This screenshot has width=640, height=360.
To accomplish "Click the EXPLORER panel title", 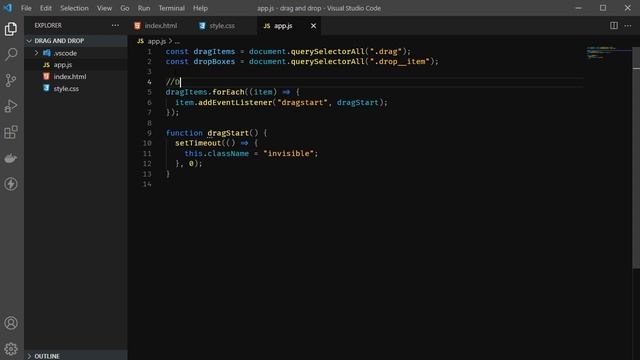I will pos(48,25).
